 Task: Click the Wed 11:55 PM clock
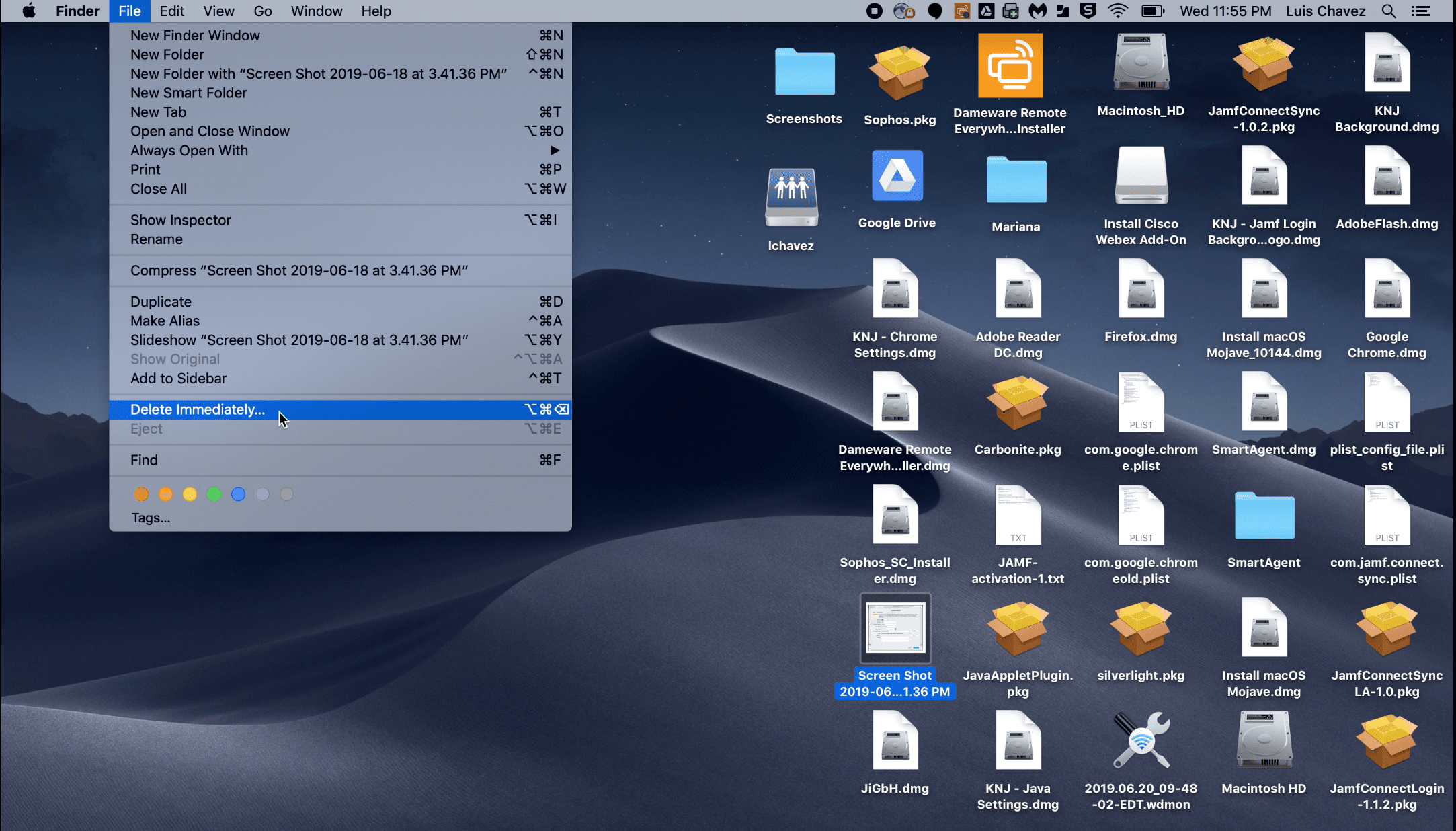click(x=1225, y=11)
